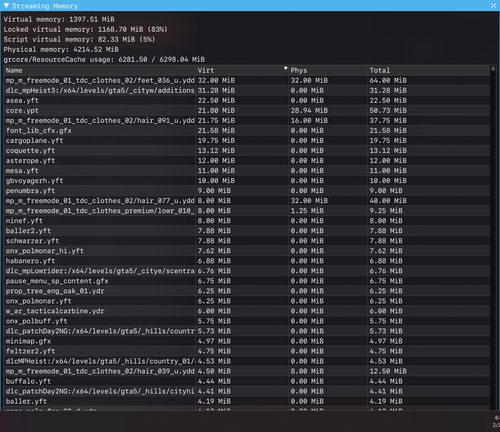
Task: Click the Physical memory 4214.52 MiB line
Action: point(61,49)
